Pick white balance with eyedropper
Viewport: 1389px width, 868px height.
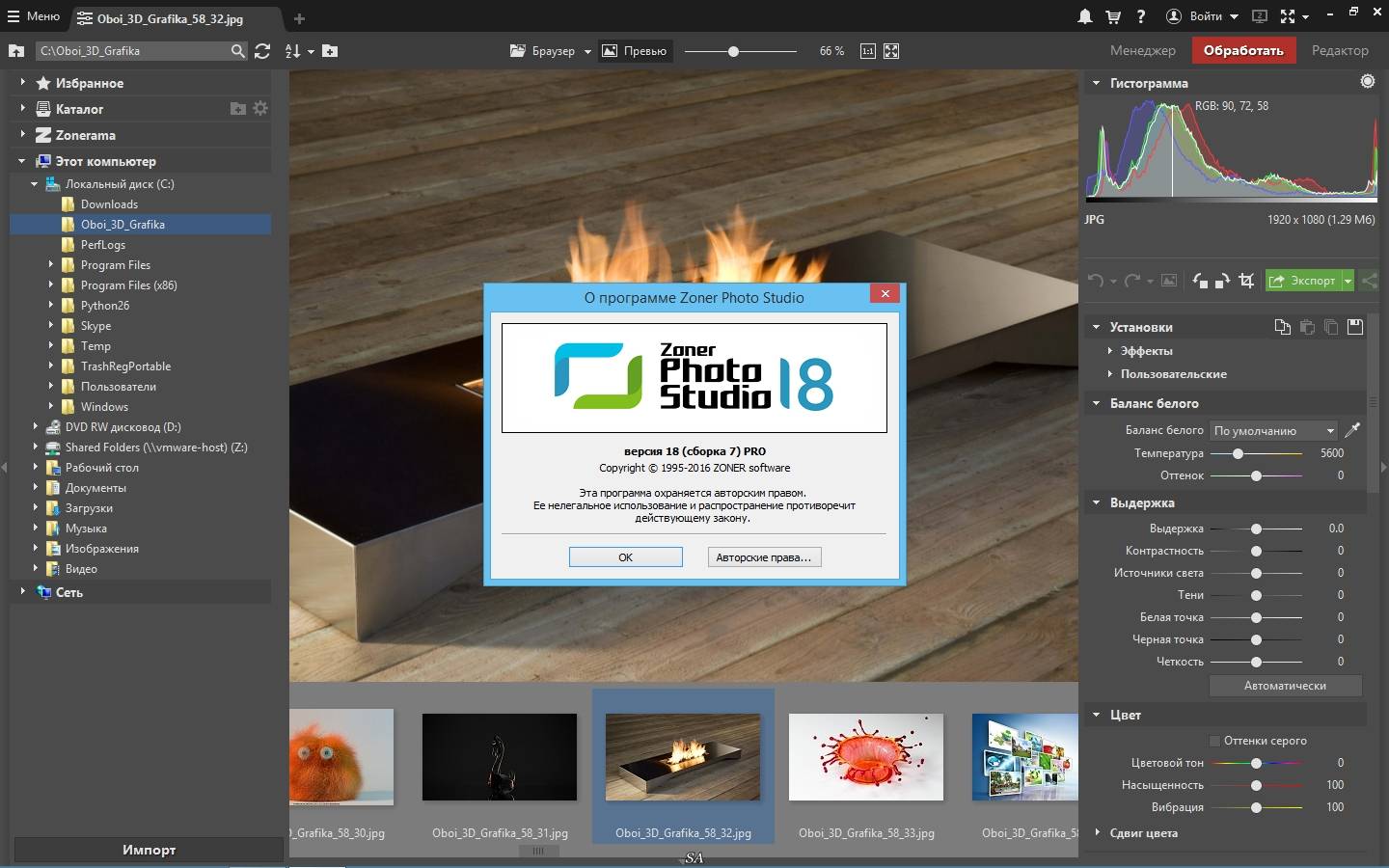click(x=1352, y=430)
